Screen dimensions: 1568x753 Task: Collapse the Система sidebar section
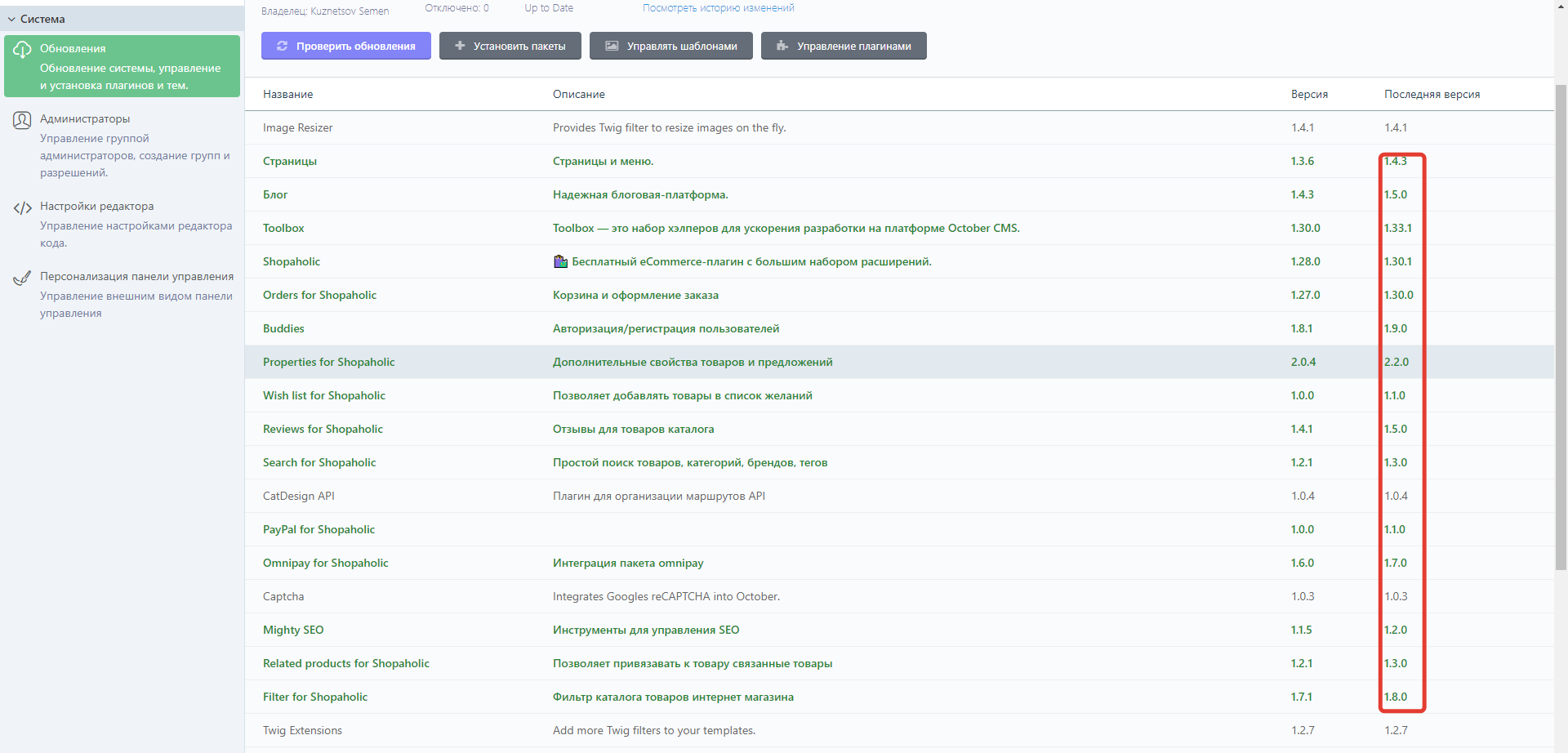coord(122,19)
